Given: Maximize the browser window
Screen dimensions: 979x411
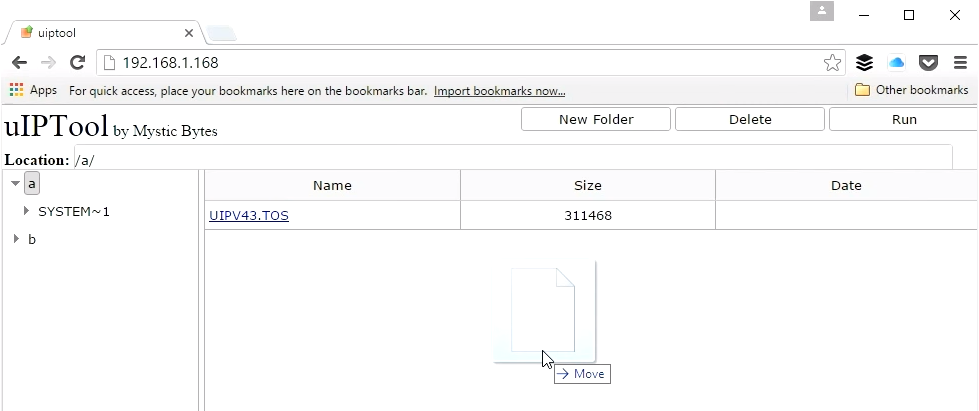Looking at the screenshot, I should 909,16.
